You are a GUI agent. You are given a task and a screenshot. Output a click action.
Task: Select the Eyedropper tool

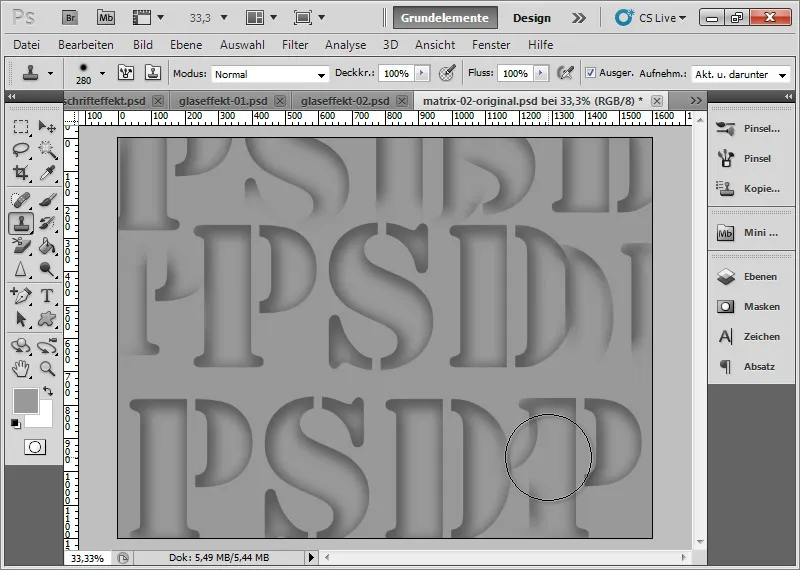[47, 173]
